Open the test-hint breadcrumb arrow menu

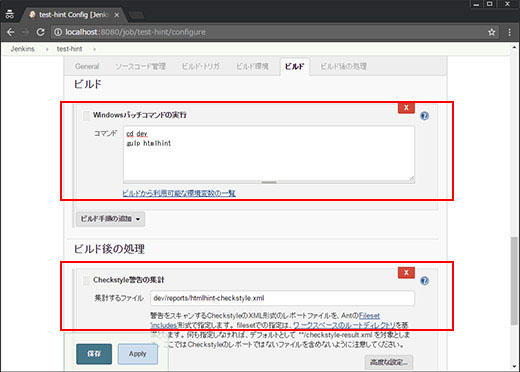point(94,49)
